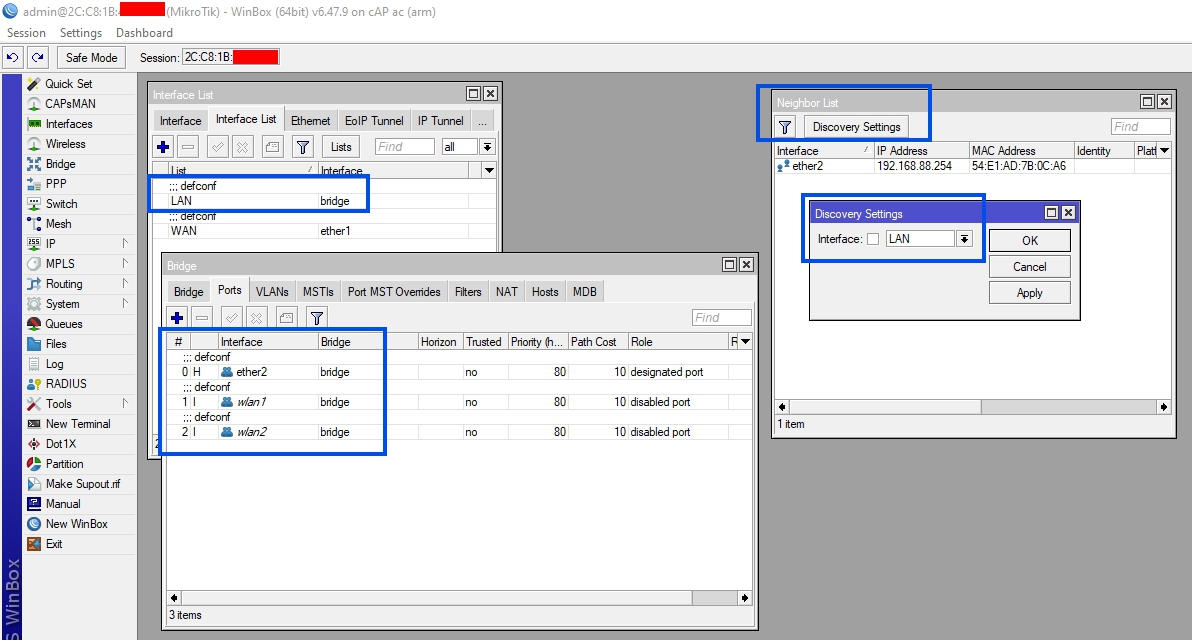Image resolution: width=1192 pixels, height=640 pixels.
Task: Click the filter funnel in Interface List window
Action: pyautogui.click(x=303, y=147)
